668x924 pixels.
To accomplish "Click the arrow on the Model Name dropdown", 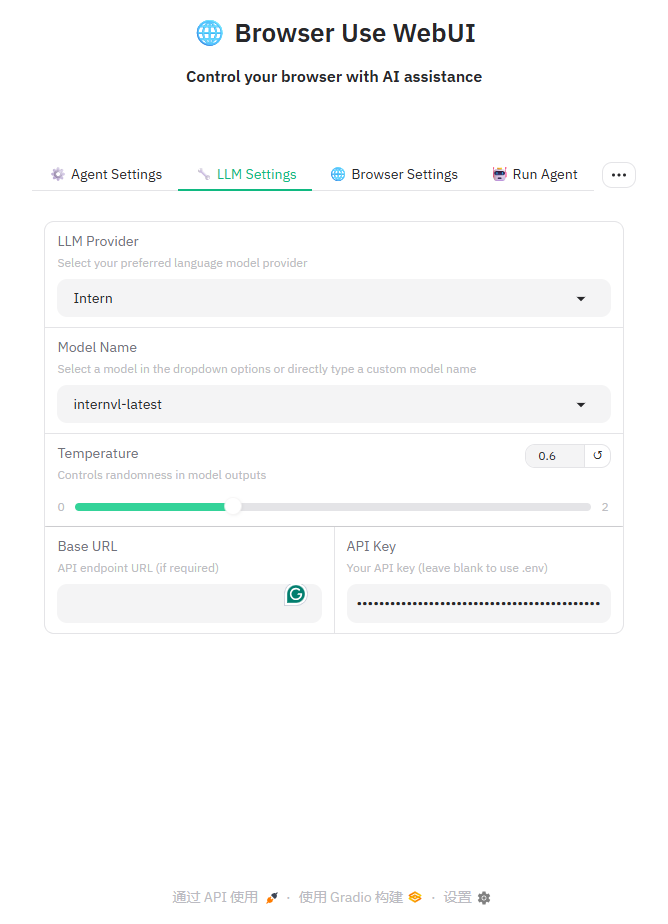I will point(581,405).
